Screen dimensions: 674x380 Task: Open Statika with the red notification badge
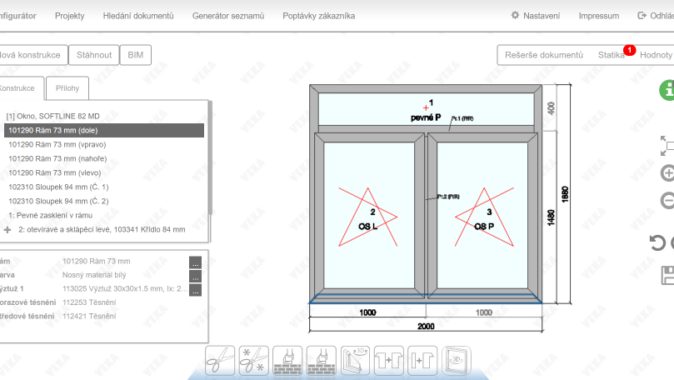611,55
